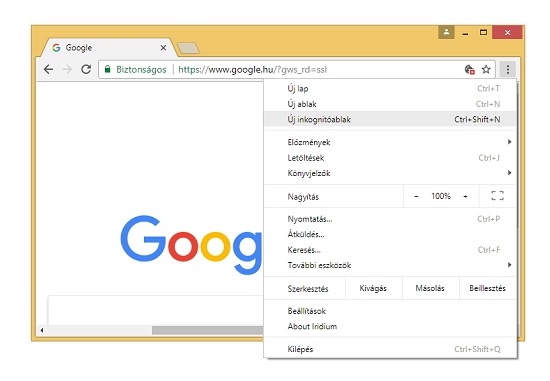
Task: Click the Google search box
Action: coord(155,309)
